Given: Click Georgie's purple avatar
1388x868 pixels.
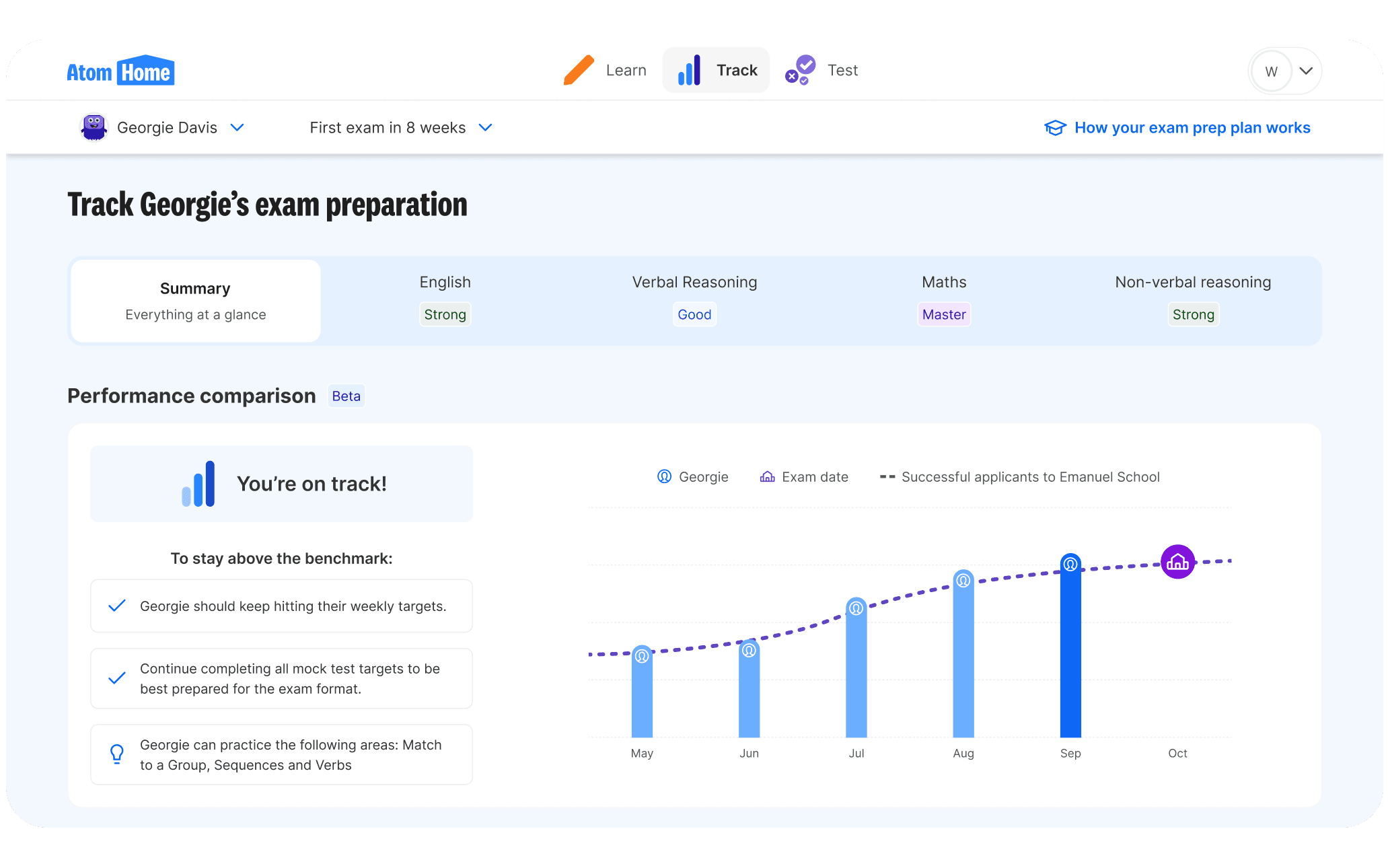Looking at the screenshot, I should pos(94,127).
